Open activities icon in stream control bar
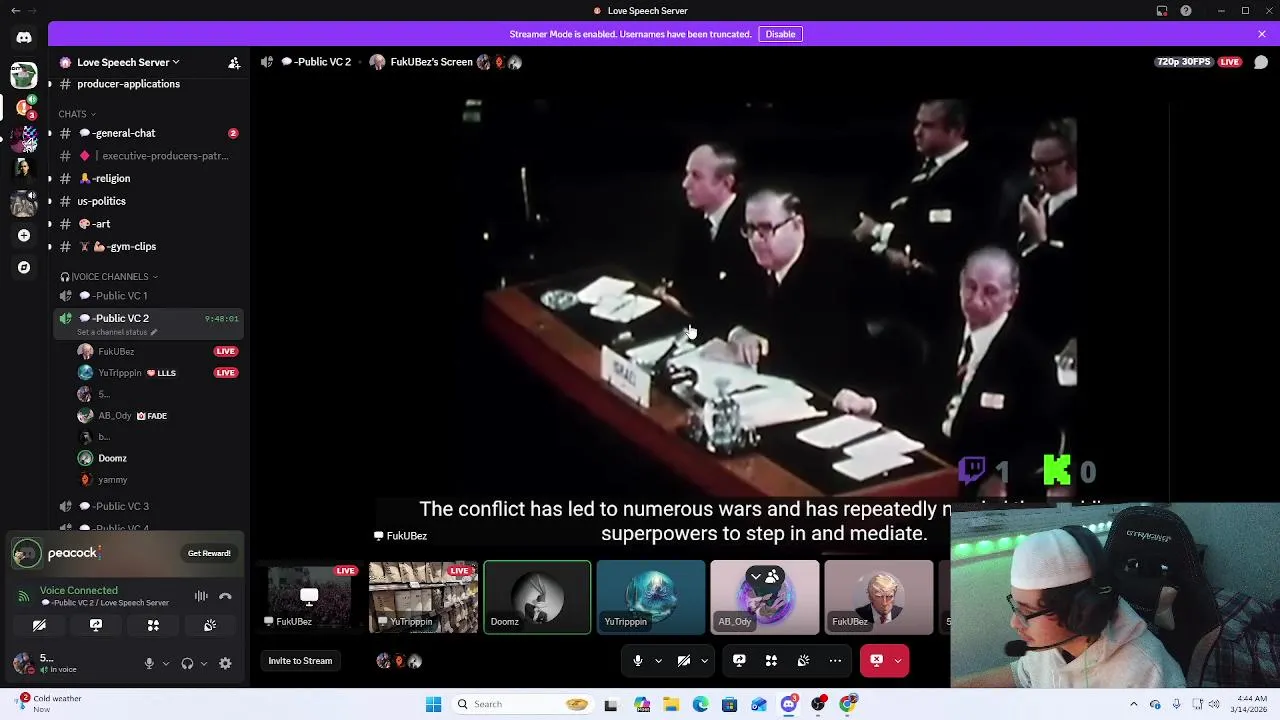 coord(771,661)
